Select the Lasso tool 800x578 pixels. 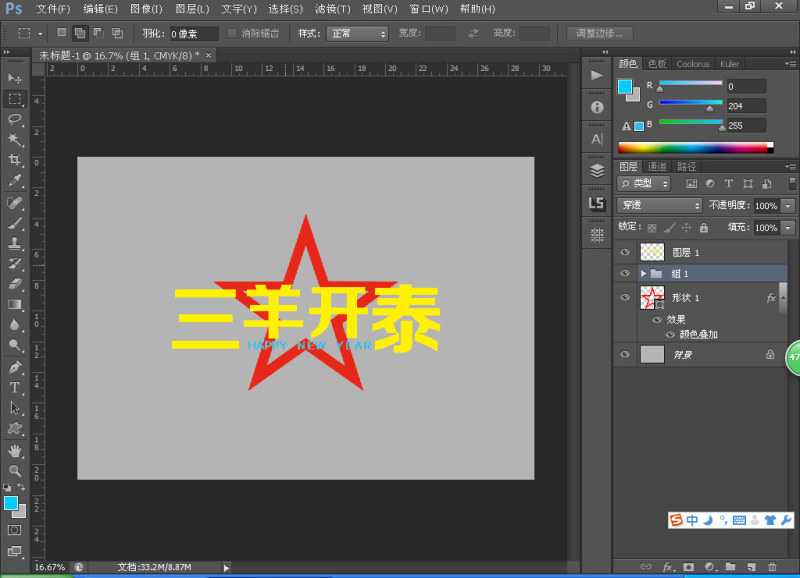15,119
